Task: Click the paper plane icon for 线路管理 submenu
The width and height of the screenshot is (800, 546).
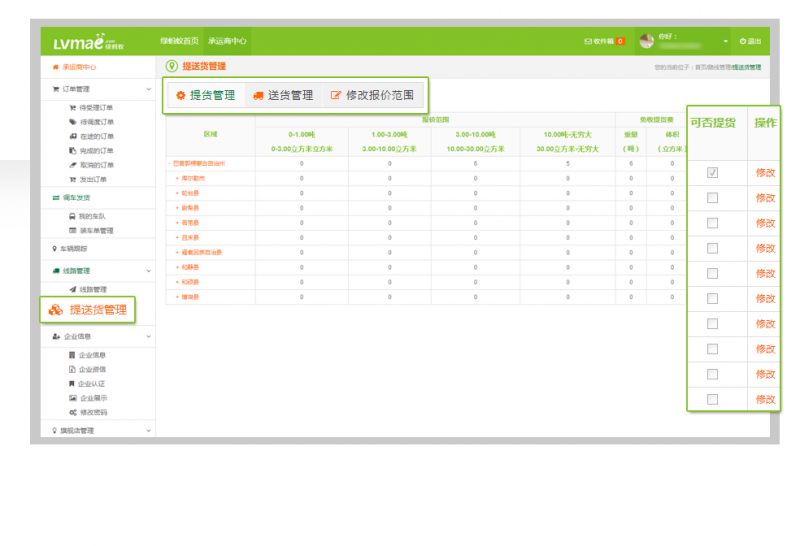Action: click(73, 289)
